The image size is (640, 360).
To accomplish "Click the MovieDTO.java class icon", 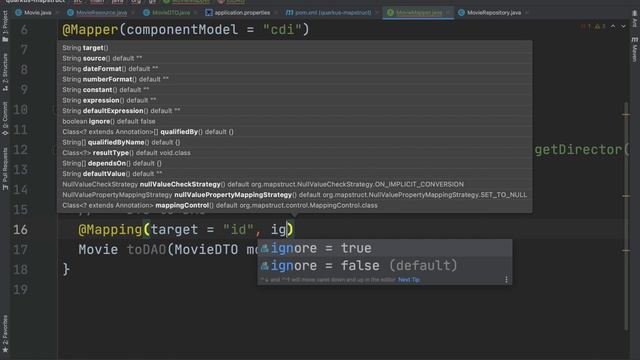I will [147, 13].
